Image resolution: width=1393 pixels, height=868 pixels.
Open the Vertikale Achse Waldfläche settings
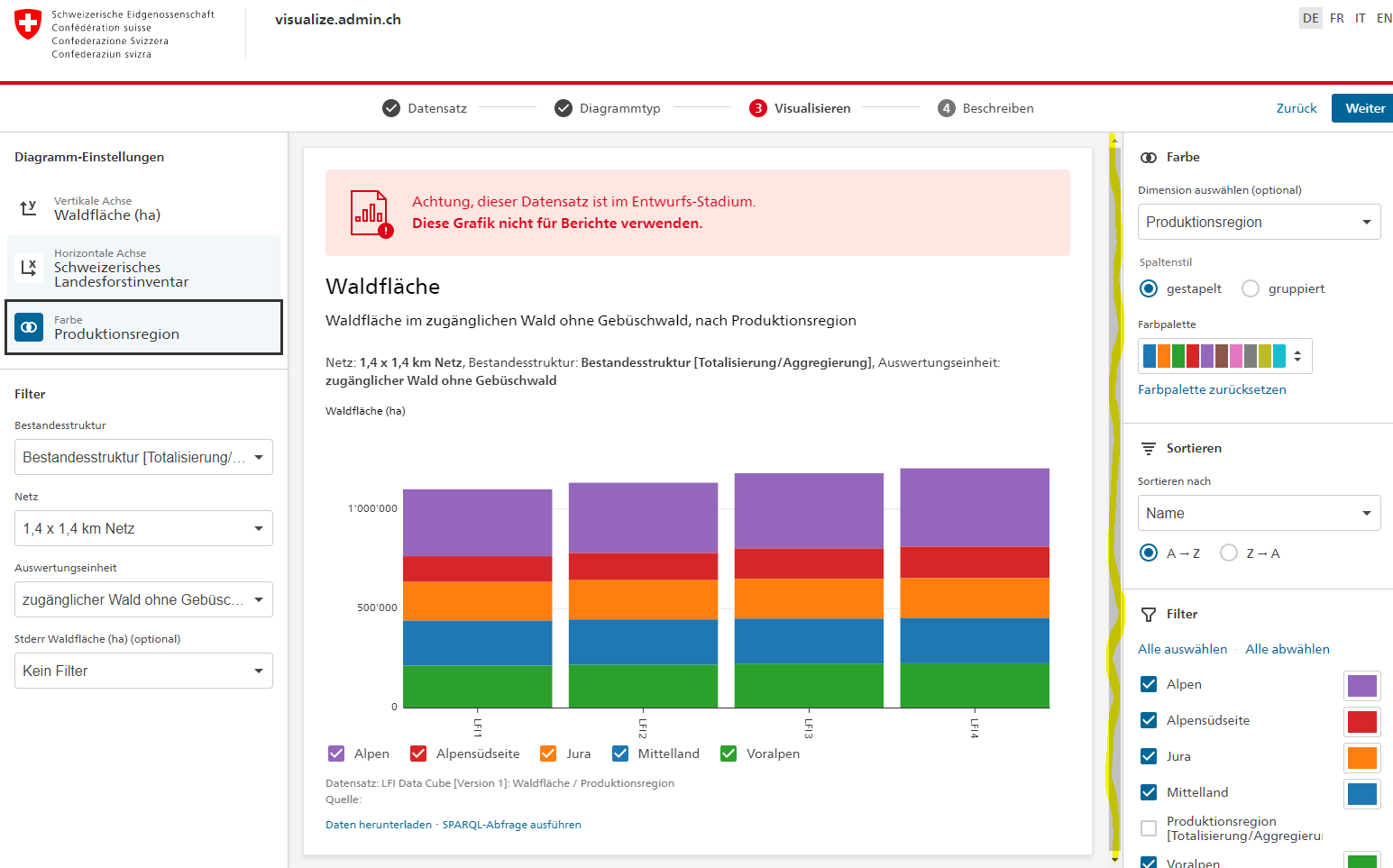[x=144, y=208]
